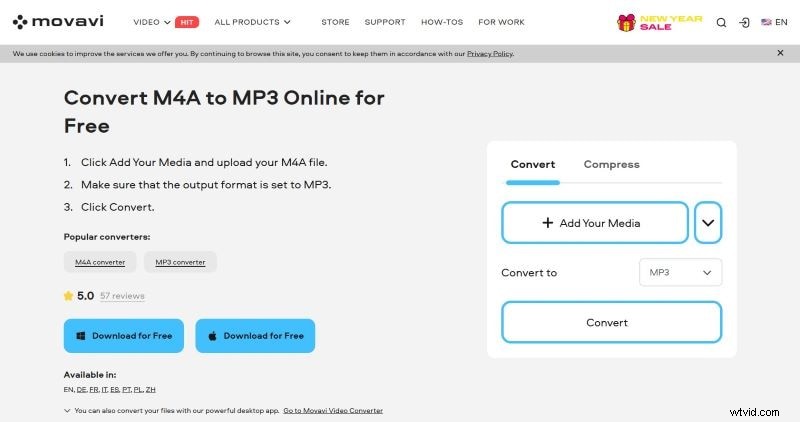Image resolution: width=800 pixels, height=422 pixels.
Task: Expand the Video menu
Action: click(152, 22)
